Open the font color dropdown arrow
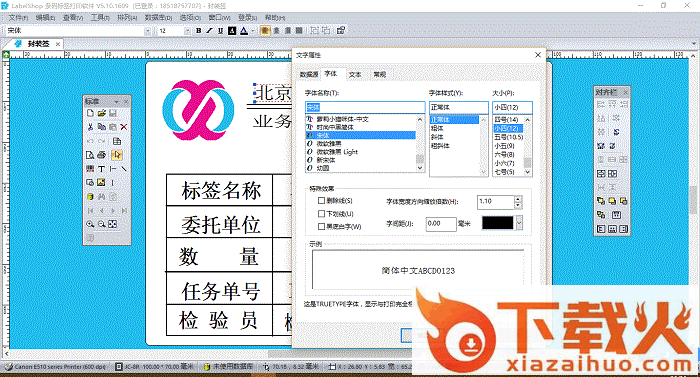Image resolution: width=700 pixels, height=377 pixels. click(252, 30)
